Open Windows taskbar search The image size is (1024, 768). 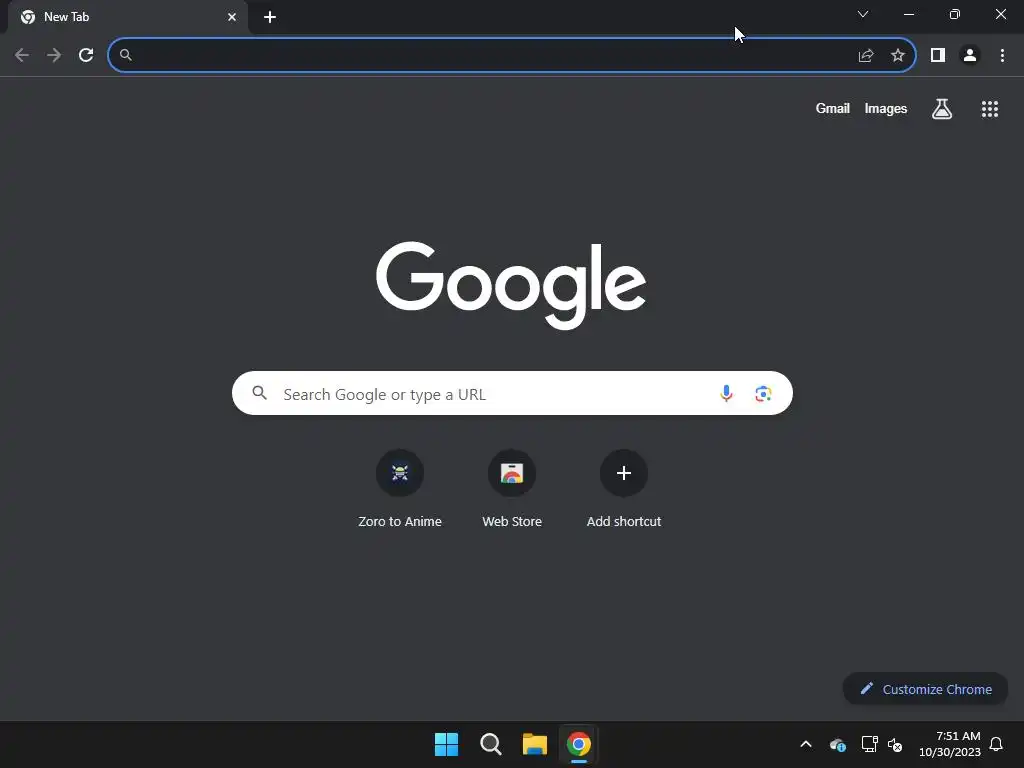tap(490, 744)
